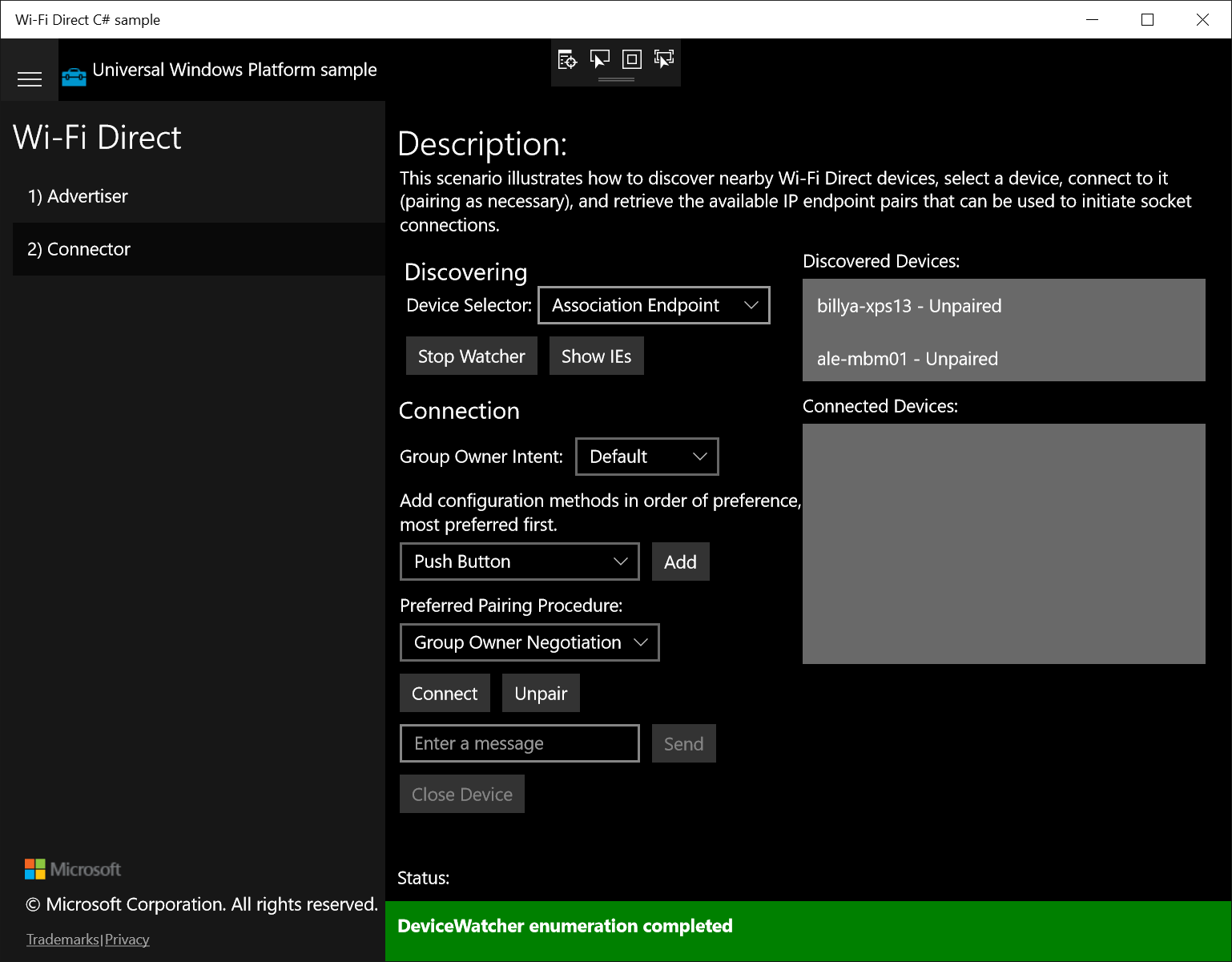
Task: Open the Group Owner Intent dropdown
Action: [646, 457]
